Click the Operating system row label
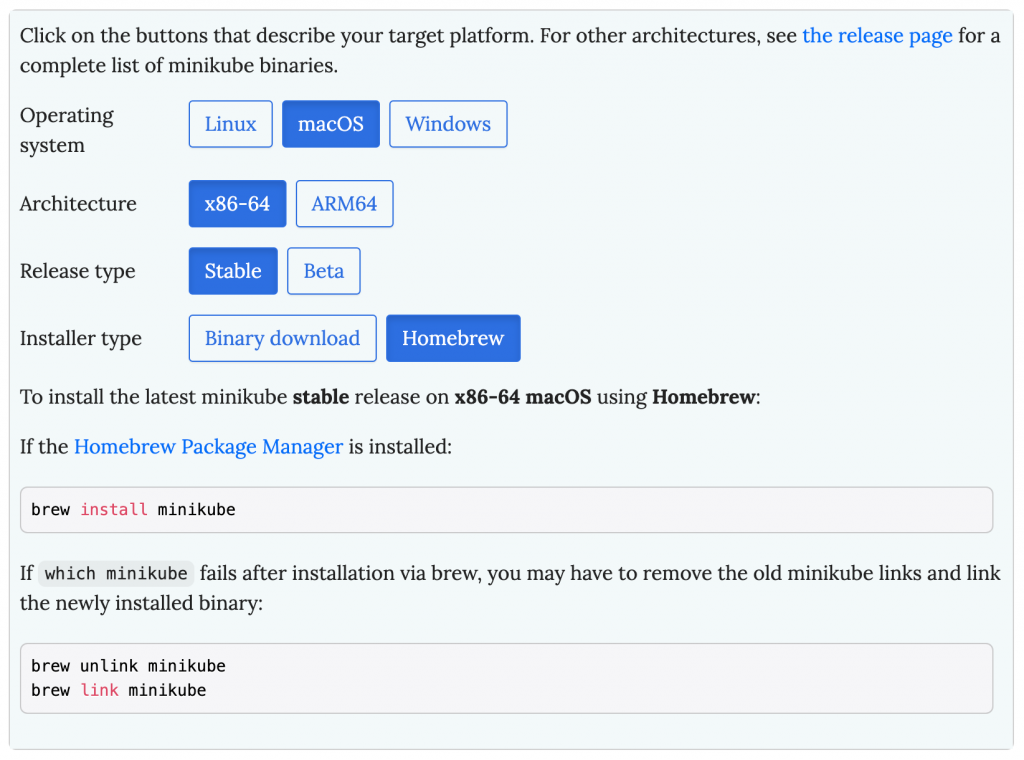This screenshot has height=760, width=1024. pyautogui.click(x=67, y=130)
